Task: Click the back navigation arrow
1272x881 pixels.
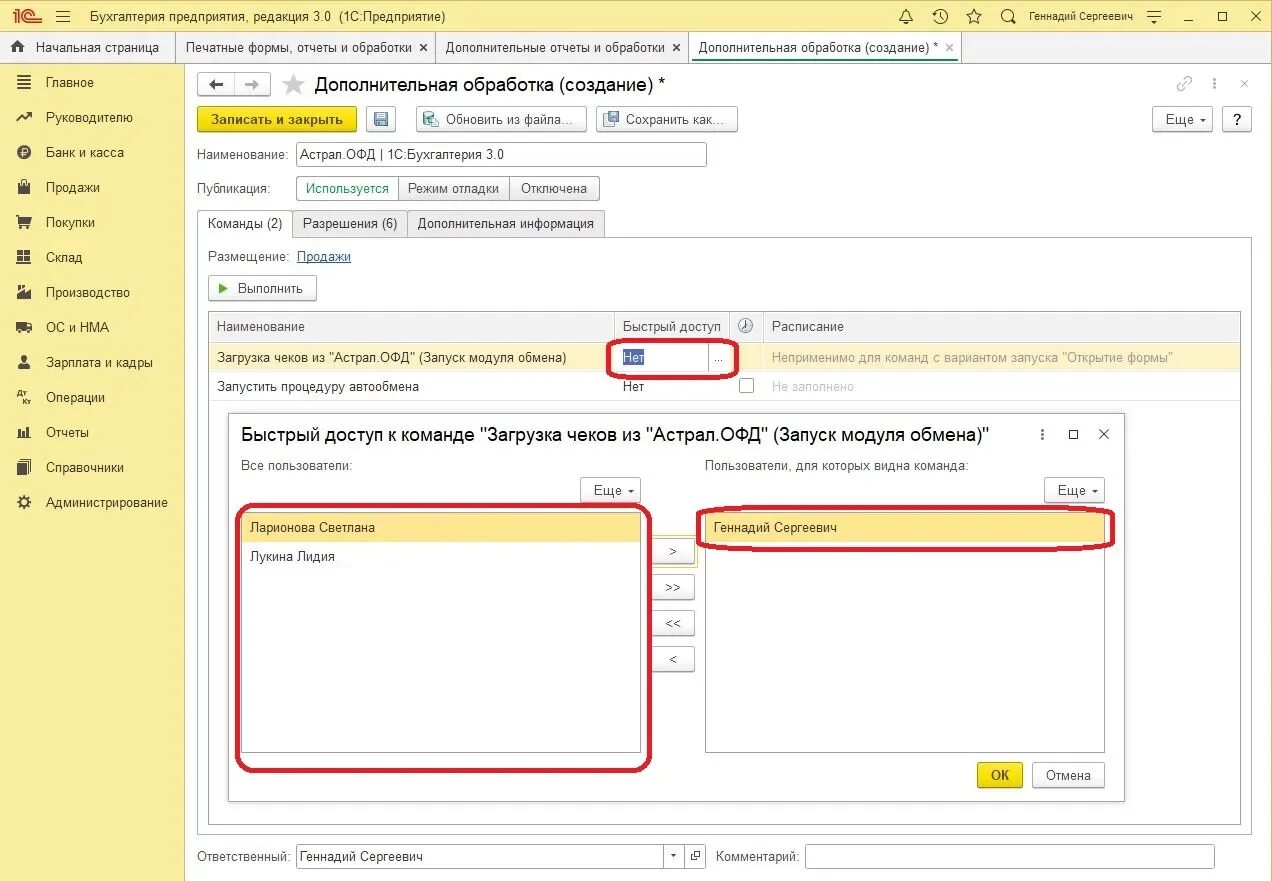Action: click(216, 85)
